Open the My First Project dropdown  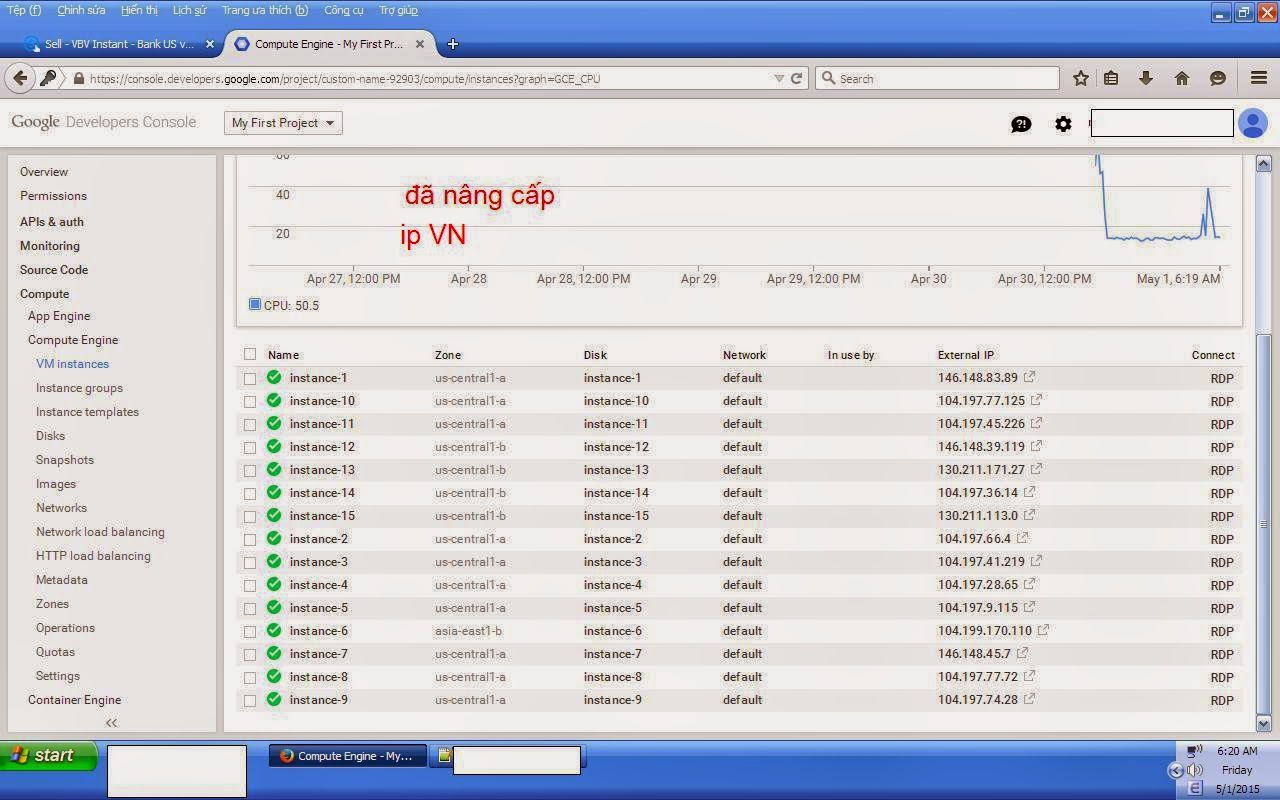283,123
